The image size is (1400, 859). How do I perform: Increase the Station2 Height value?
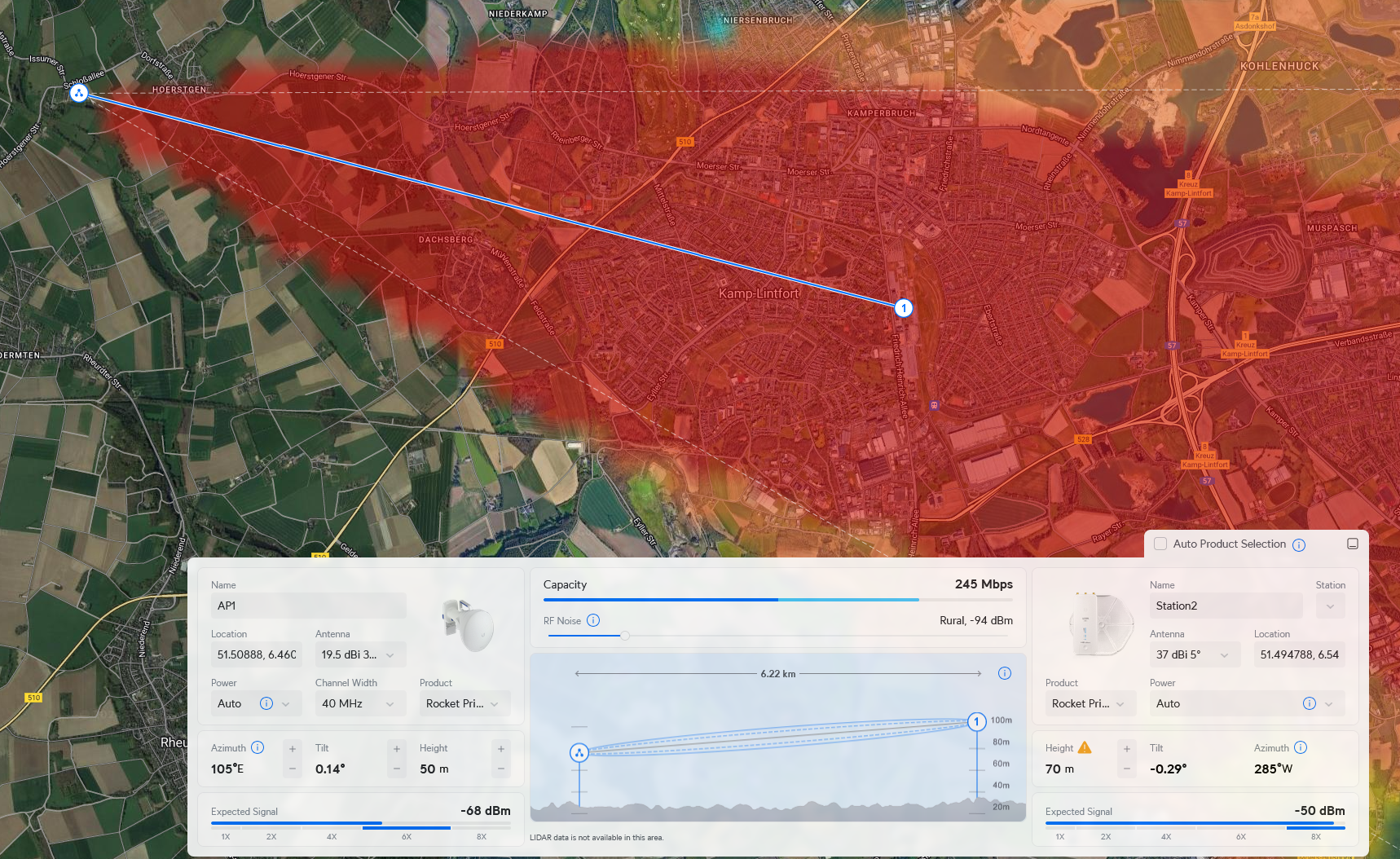1126,748
